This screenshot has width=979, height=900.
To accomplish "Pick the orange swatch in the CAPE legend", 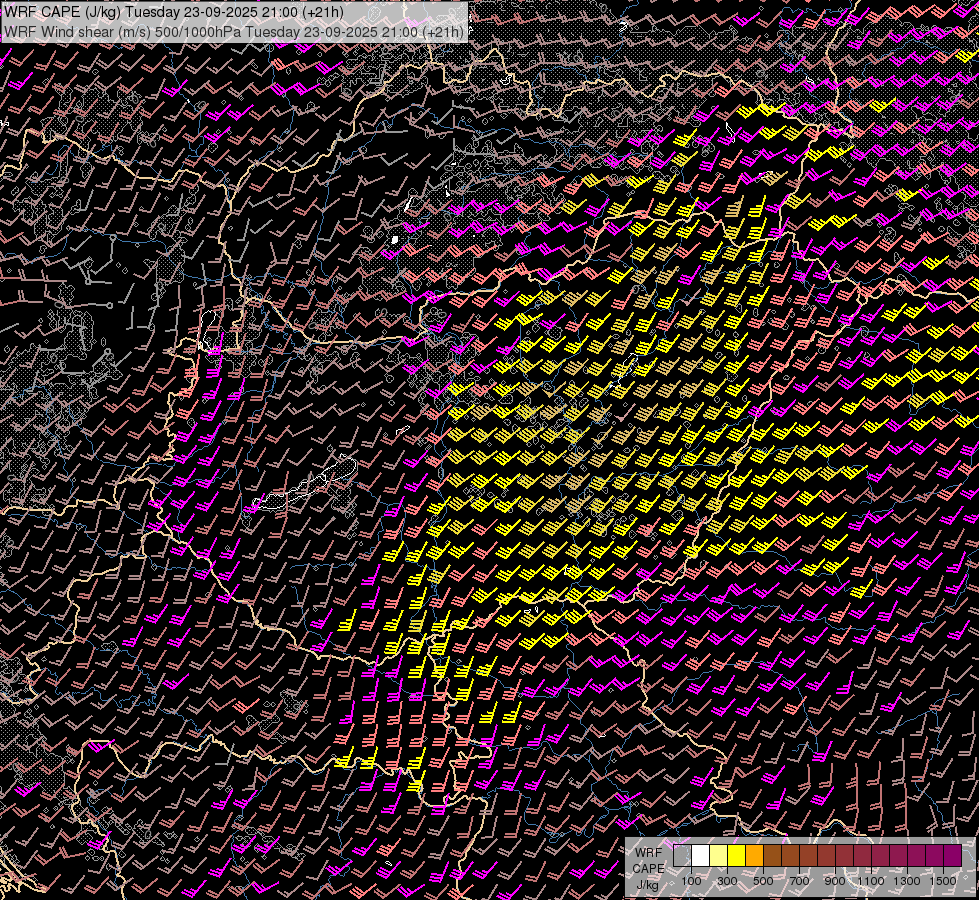I will [x=755, y=856].
